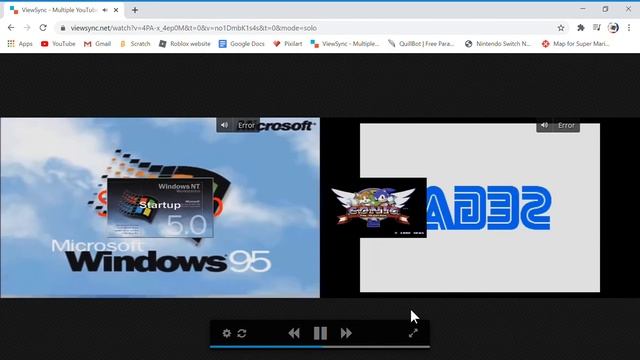Screen dimensions: 640x360
Task: Open the Gmail bookmark
Action: tap(97, 44)
